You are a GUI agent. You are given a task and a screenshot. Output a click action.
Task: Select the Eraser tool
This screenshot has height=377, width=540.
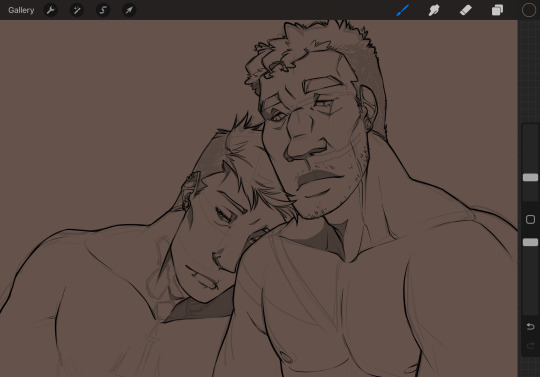(466, 10)
